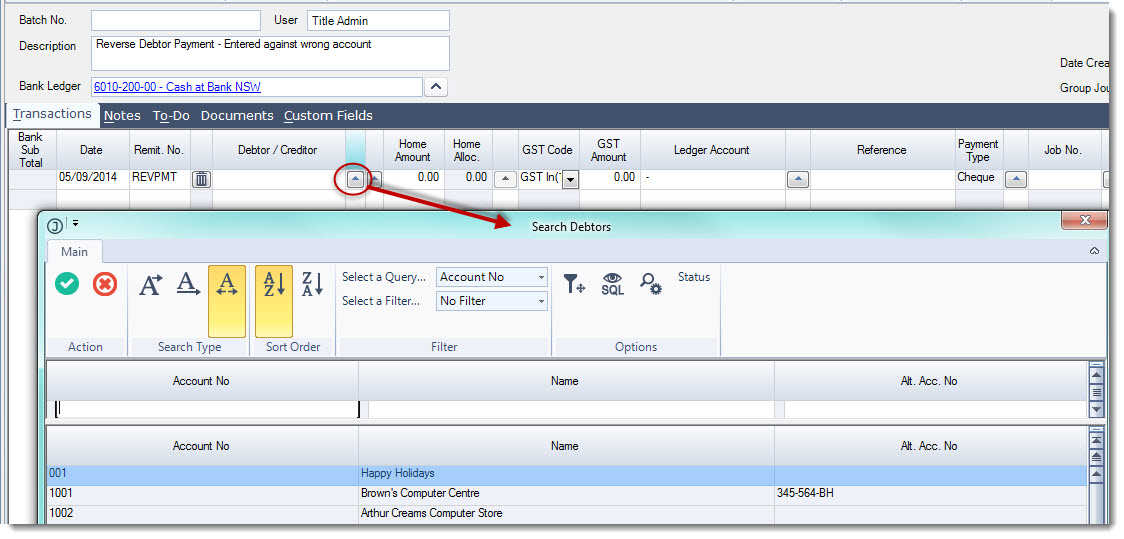Open debtor search via circled lookup button
This screenshot has height=539, width=1124.
pos(356,179)
